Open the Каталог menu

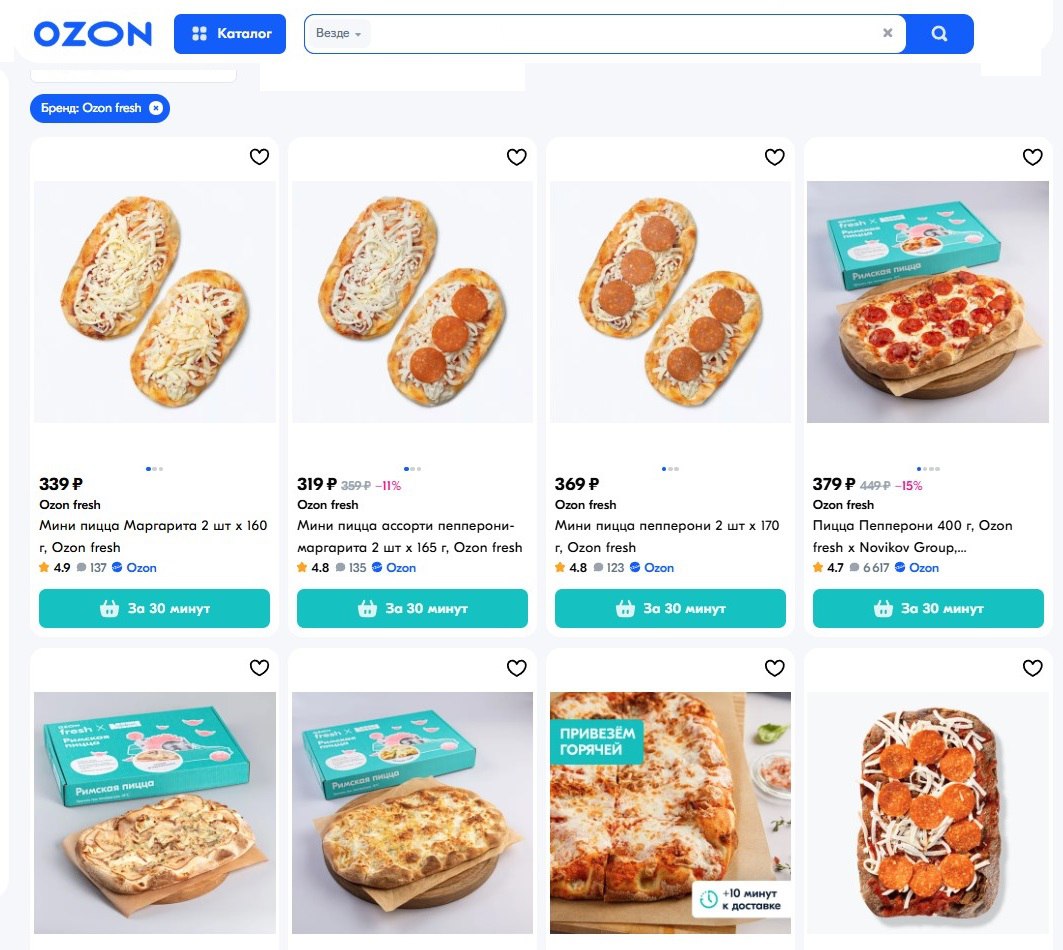pos(230,33)
